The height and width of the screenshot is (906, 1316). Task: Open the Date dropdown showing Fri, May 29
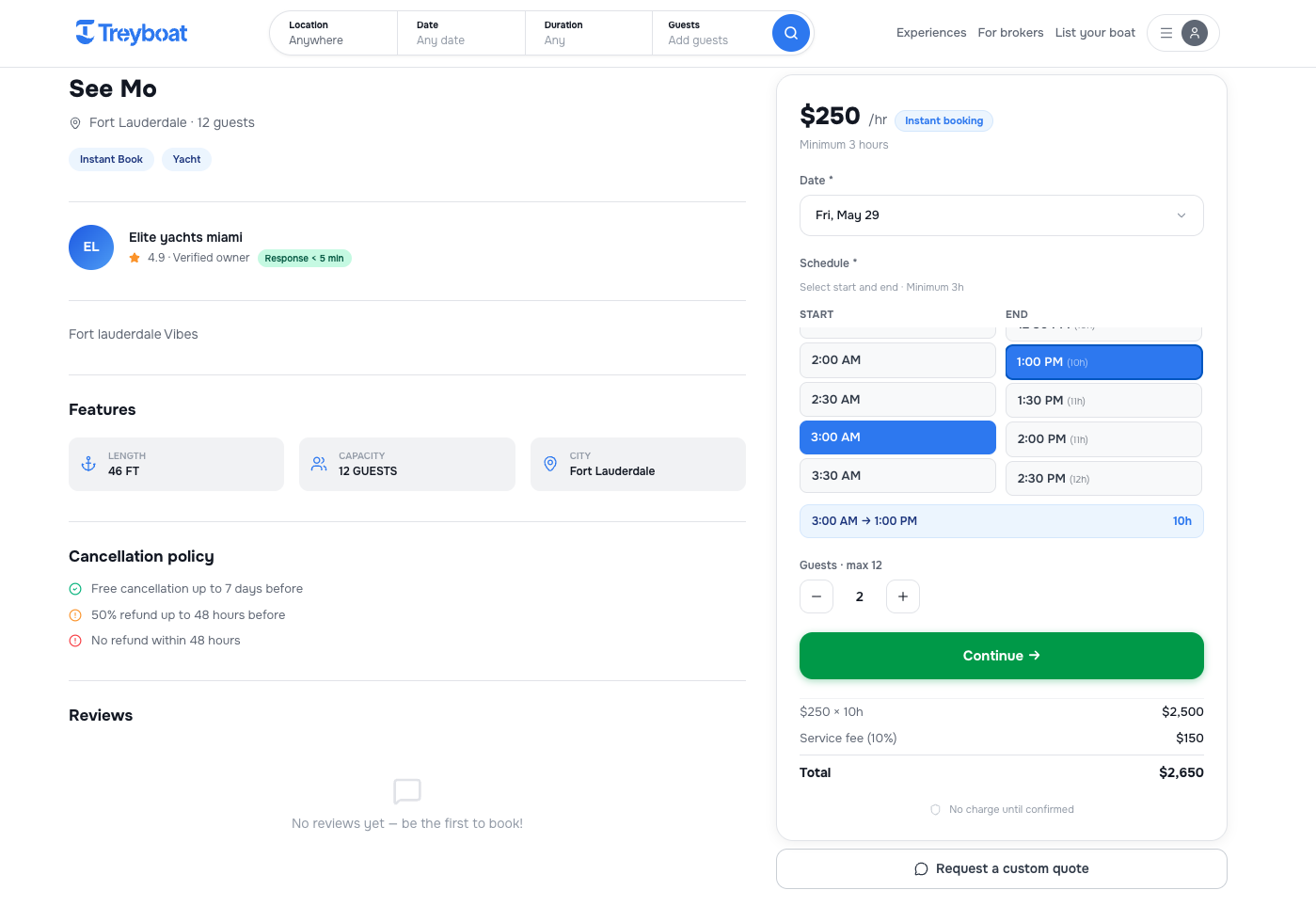pyautogui.click(x=1002, y=215)
